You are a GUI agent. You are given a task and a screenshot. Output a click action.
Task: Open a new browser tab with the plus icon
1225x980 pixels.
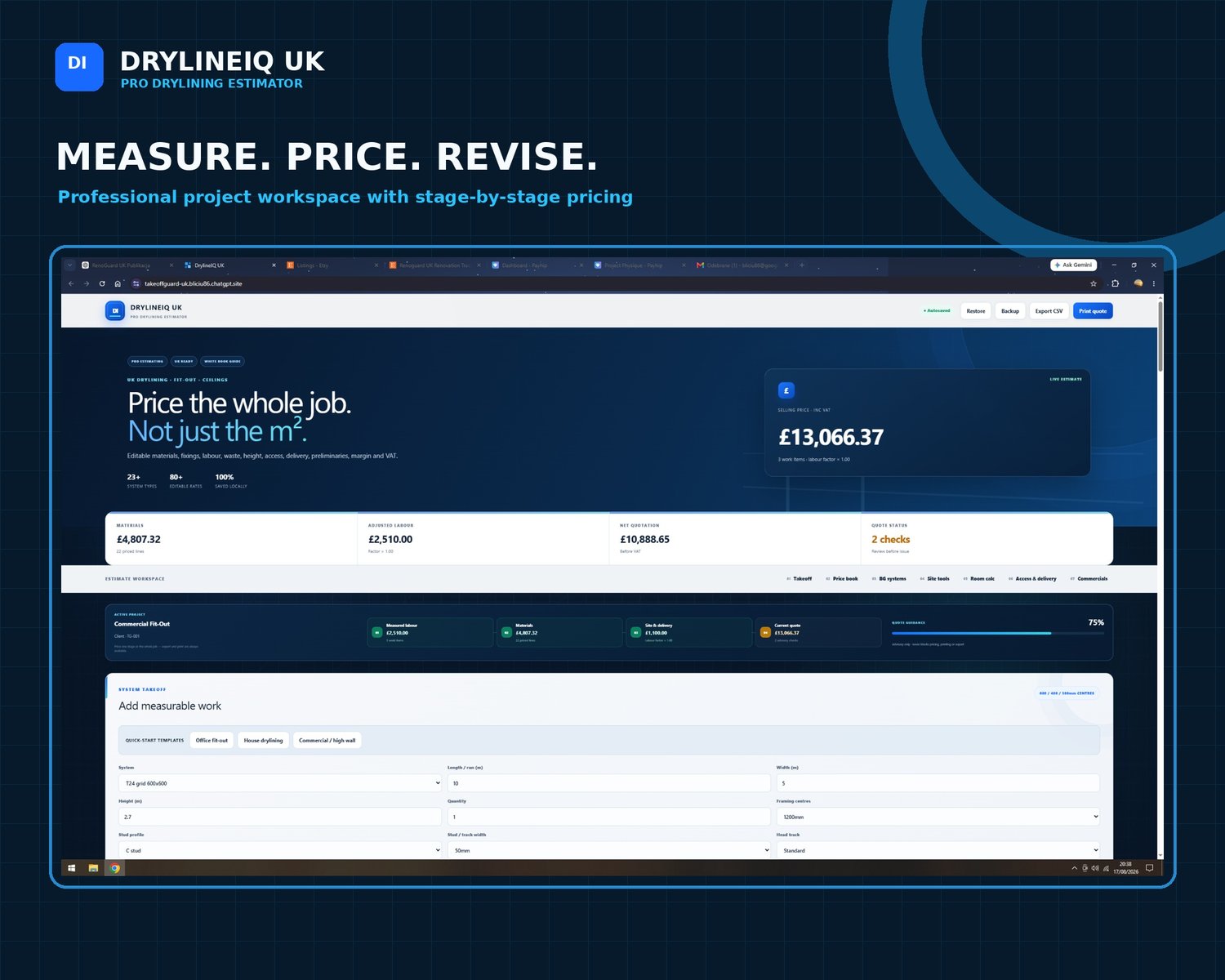pos(802,265)
